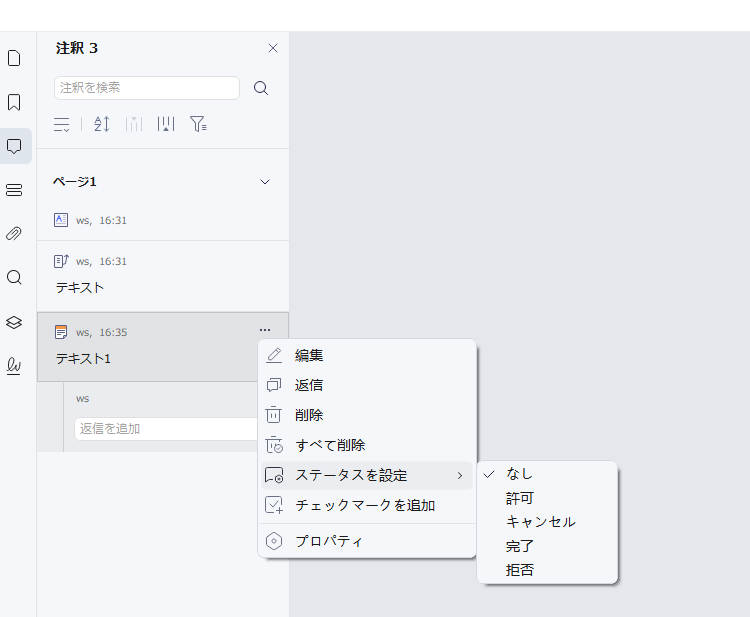Click the 注釈 3 panel title
This screenshot has width=750, height=617.
point(77,48)
